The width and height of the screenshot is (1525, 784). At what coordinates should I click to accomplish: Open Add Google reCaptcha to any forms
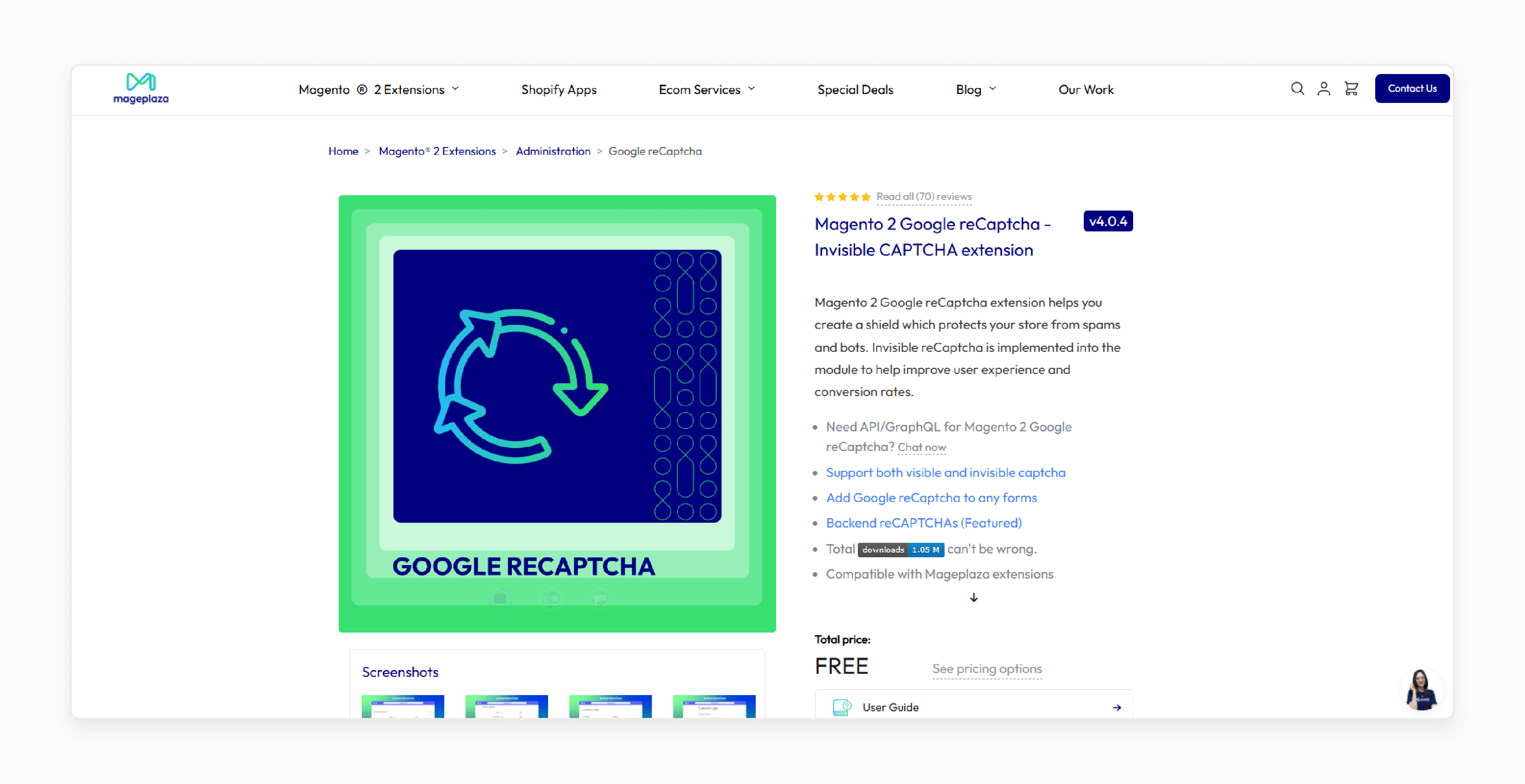click(931, 498)
